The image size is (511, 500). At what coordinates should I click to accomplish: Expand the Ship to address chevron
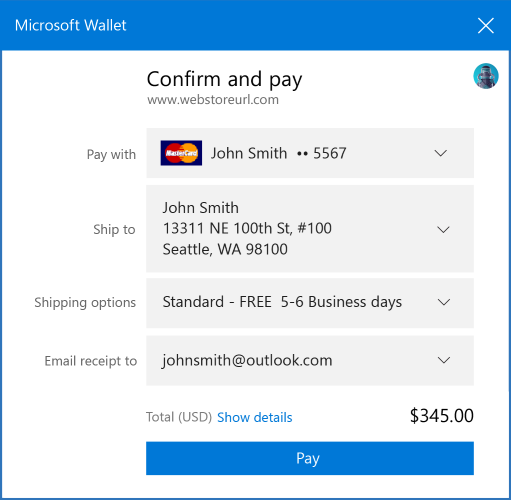443,229
